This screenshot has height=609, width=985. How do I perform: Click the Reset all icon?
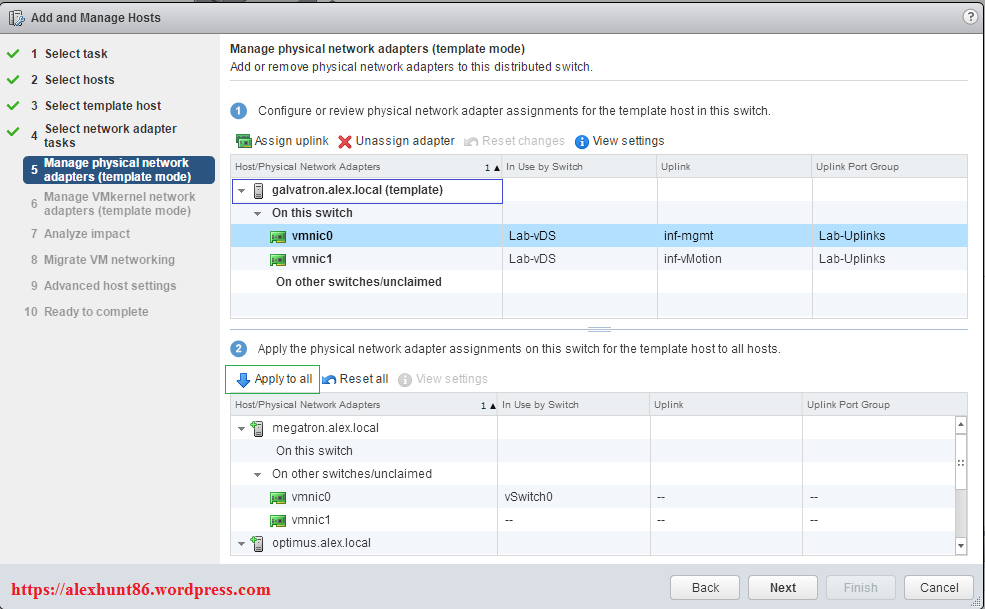pos(329,380)
